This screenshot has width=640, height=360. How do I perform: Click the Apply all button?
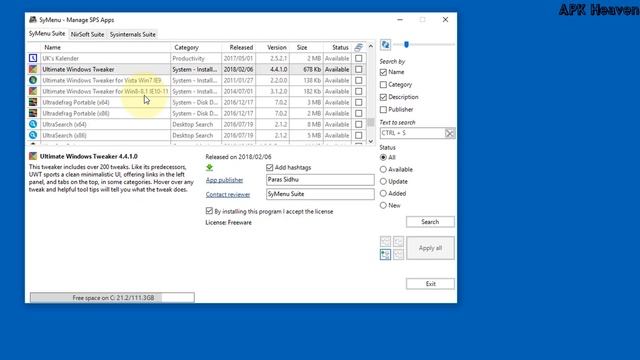[x=430, y=248]
